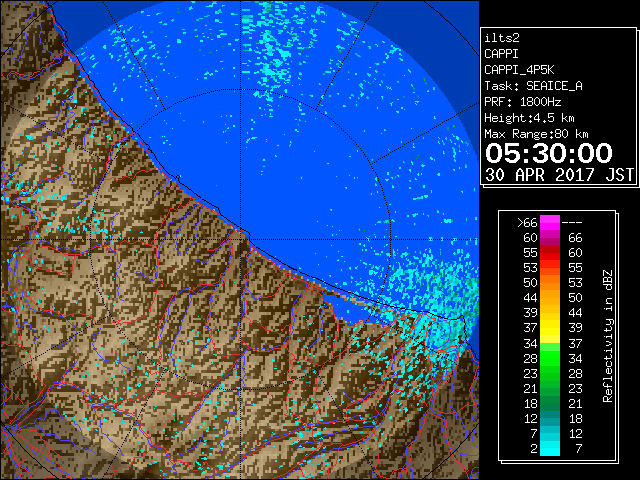The height and width of the screenshot is (480, 640).
Task: Click the yellow swatch next to 37
Action: [550, 328]
